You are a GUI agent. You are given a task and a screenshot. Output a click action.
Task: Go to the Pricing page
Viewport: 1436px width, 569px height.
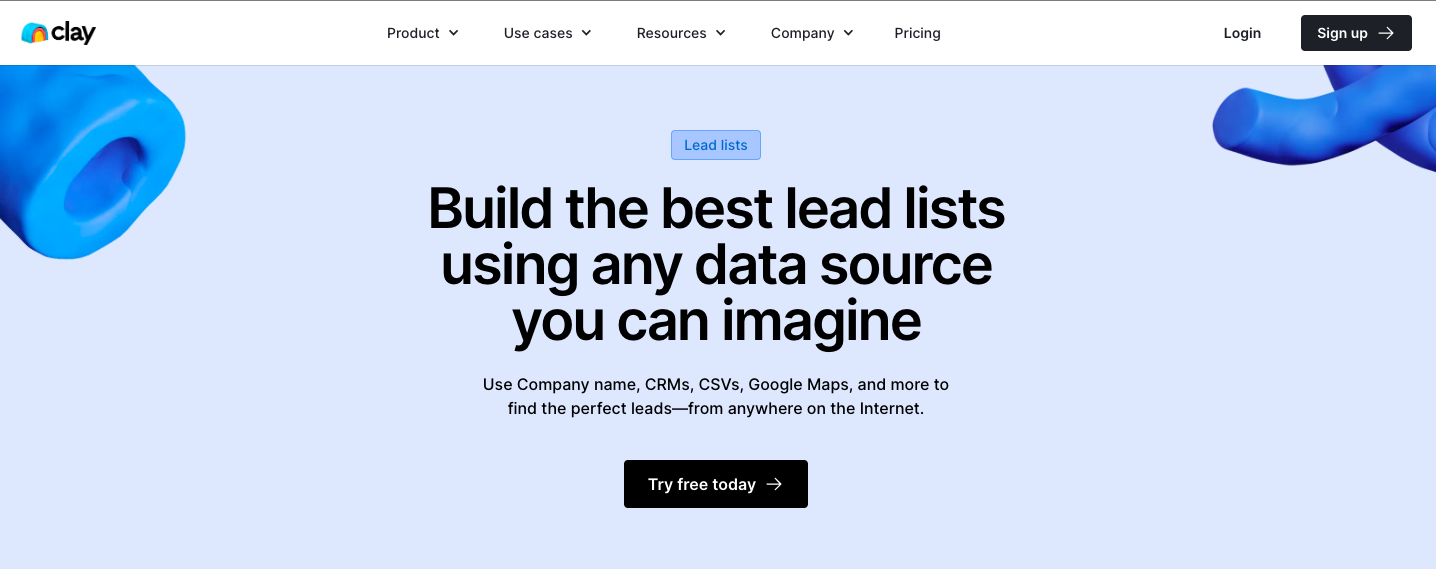tap(917, 33)
